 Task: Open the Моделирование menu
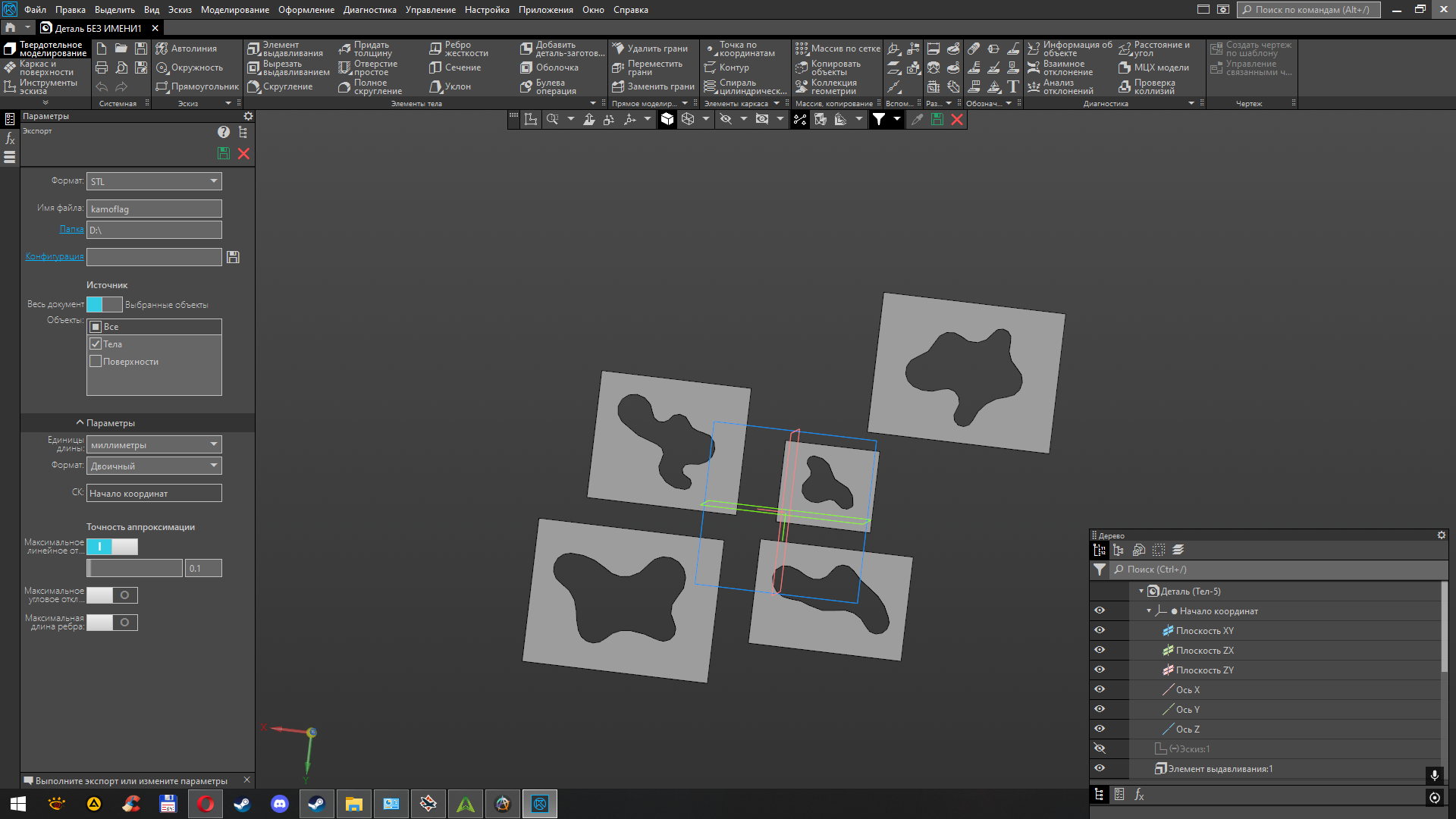[235, 10]
